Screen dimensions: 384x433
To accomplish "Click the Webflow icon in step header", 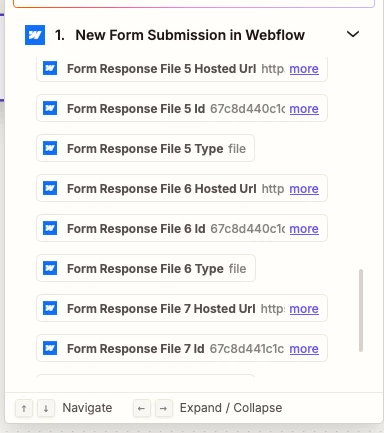I will click(x=35, y=35).
